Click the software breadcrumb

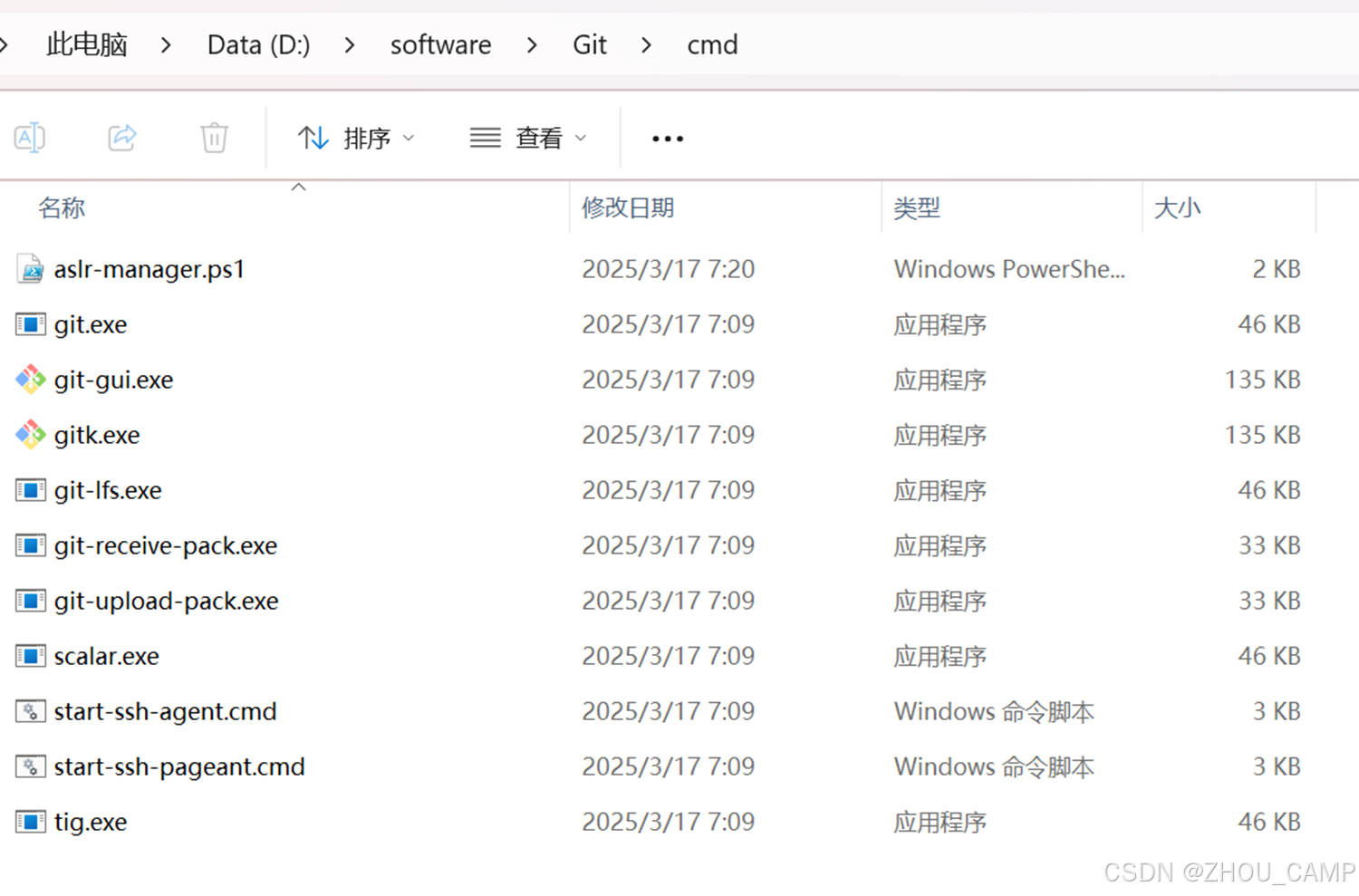coord(440,44)
